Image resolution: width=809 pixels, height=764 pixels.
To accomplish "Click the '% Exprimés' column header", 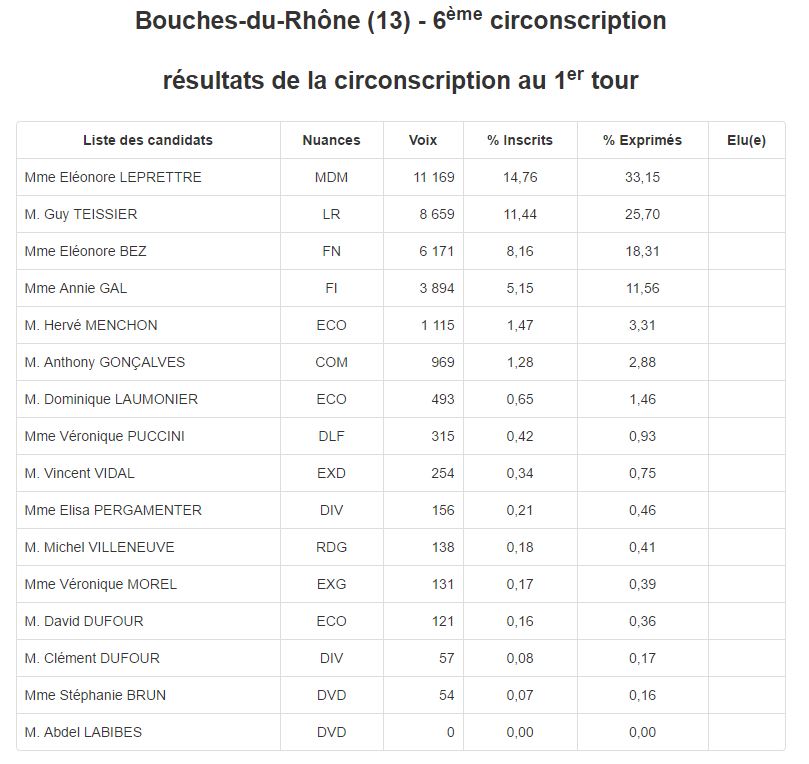I will pyautogui.click(x=642, y=140).
